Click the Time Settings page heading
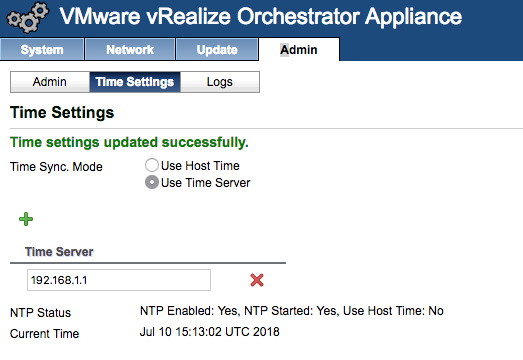This screenshot has width=523, height=360. point(62,112)
